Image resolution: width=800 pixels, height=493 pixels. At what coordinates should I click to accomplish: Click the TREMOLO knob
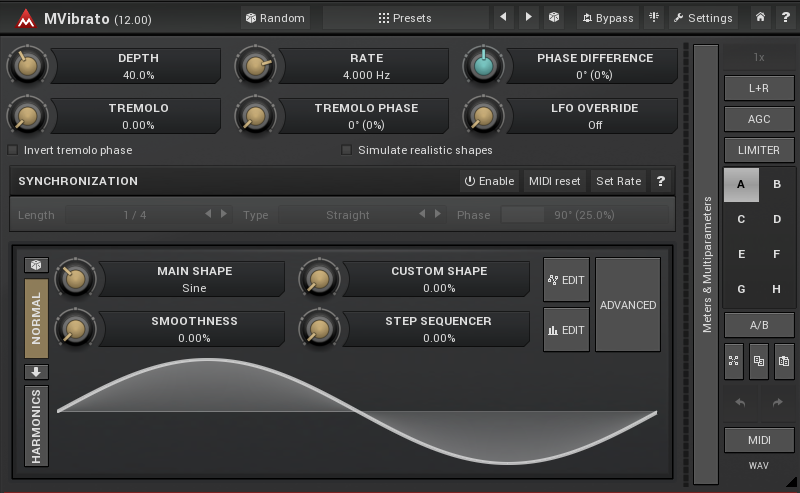pos(28,116)
